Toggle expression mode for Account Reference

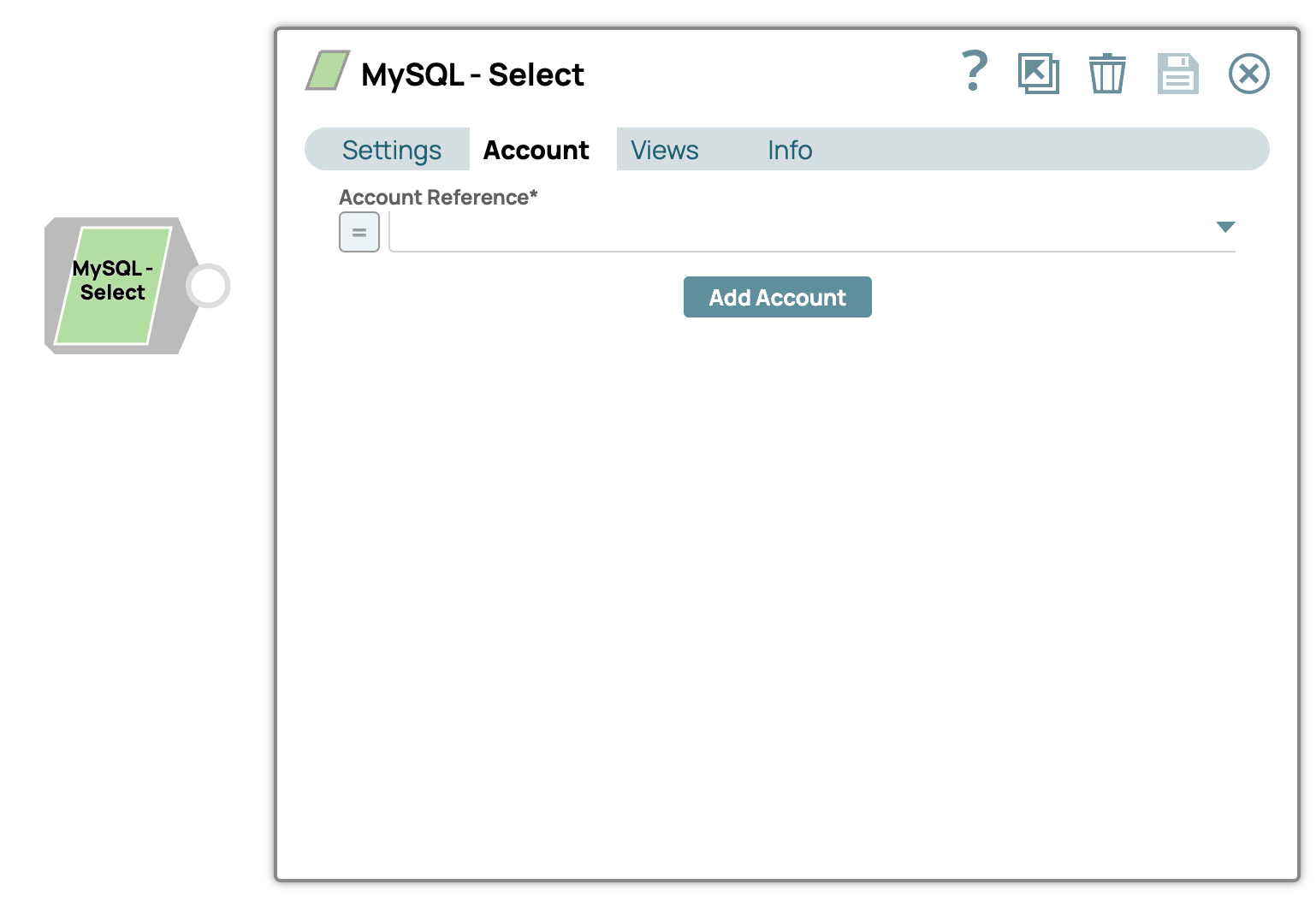coord(359,232)
